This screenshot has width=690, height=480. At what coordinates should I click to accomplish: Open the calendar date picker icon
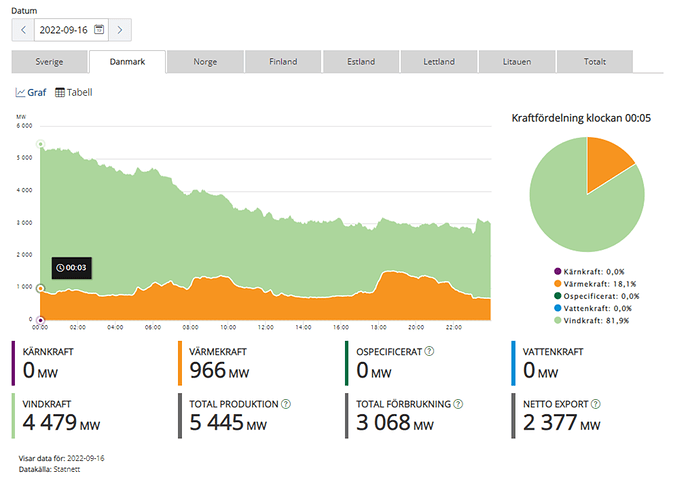coord(99,30)
